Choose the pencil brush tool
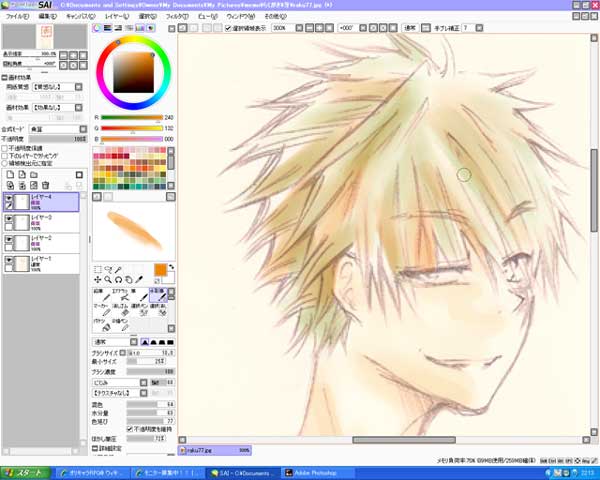The height and width of the screenshot is (480, 600). click(x=102, y=295)
